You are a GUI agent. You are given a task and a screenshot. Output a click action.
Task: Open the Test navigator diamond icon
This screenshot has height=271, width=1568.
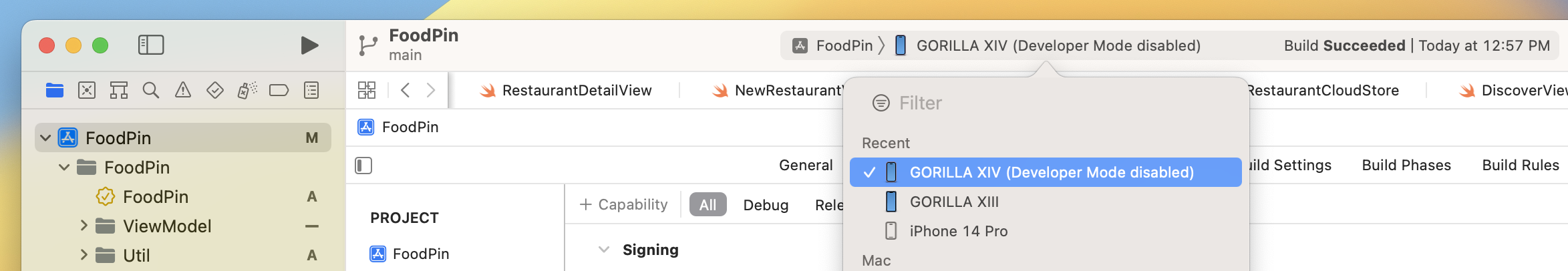point(215,91)
